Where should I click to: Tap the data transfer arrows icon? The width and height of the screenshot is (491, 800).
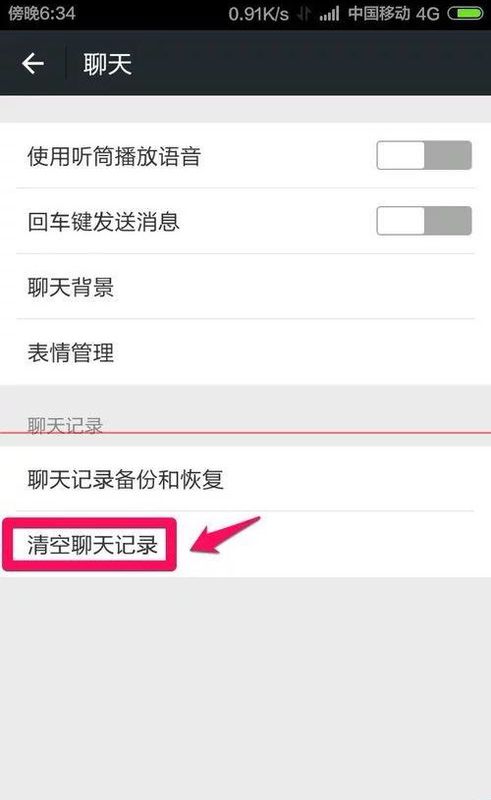(x=304, y=14)
